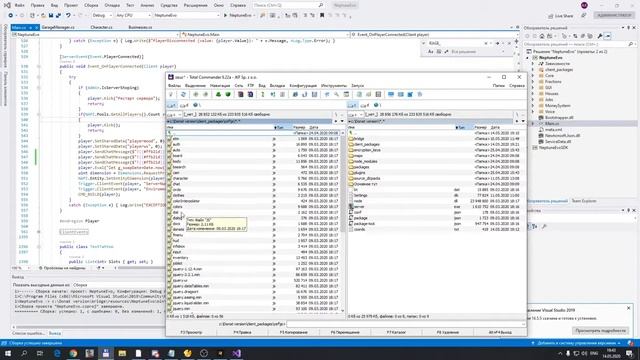640x360 pixels.
Task: Click View details button in Visual Studio notification
Action: click(600, 331)
